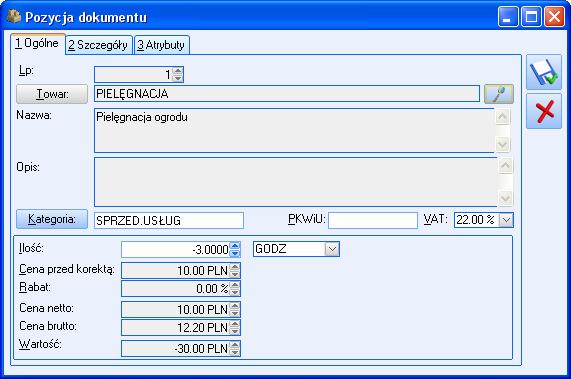Maximize the Pozycja dokumentu window
571x379 pixels.
pyautogui.click(x=531, y=17)
